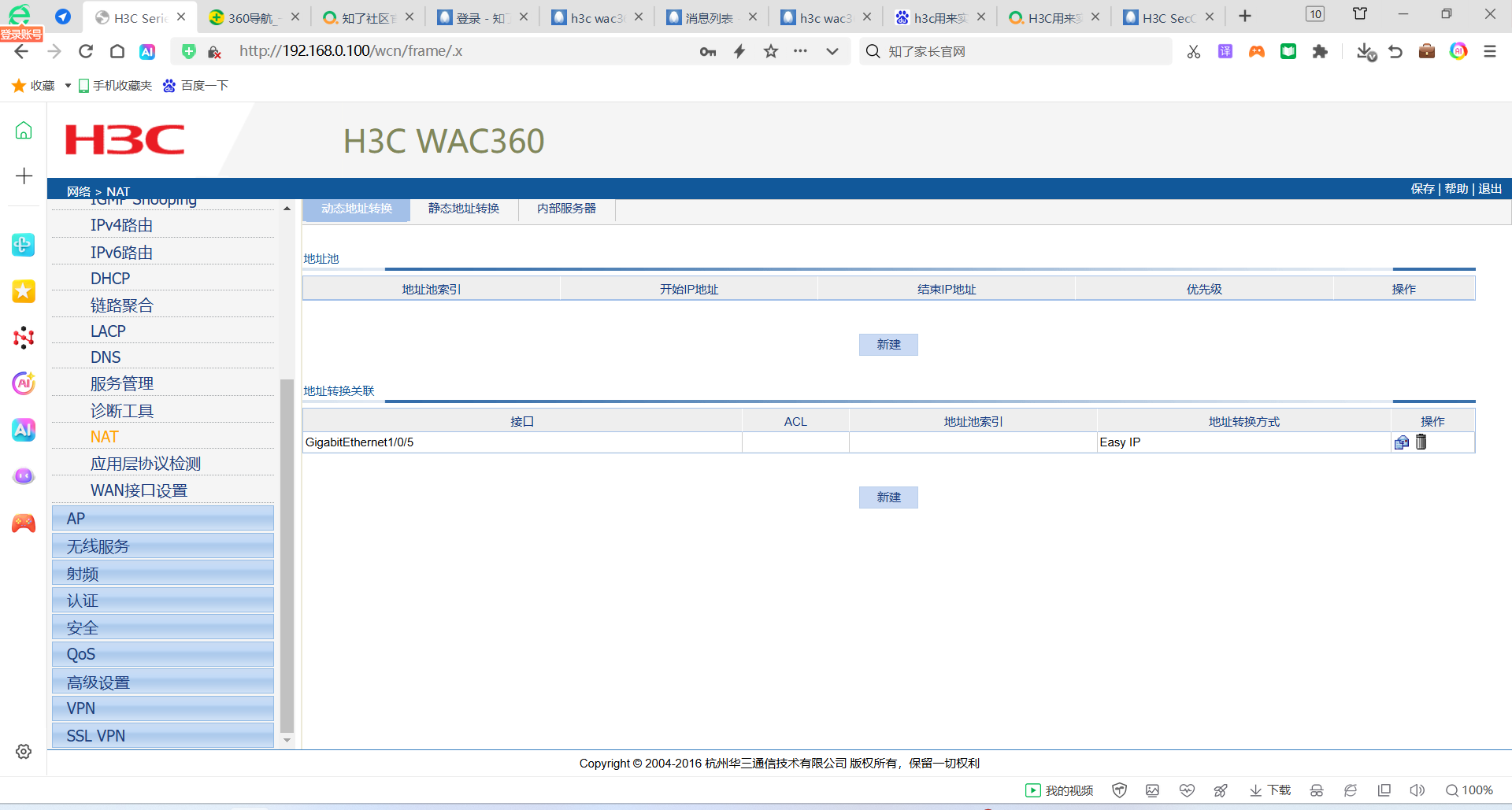Switch to 动态地址转换 tab
This screenshot has height=810, width=1512.
357,209
